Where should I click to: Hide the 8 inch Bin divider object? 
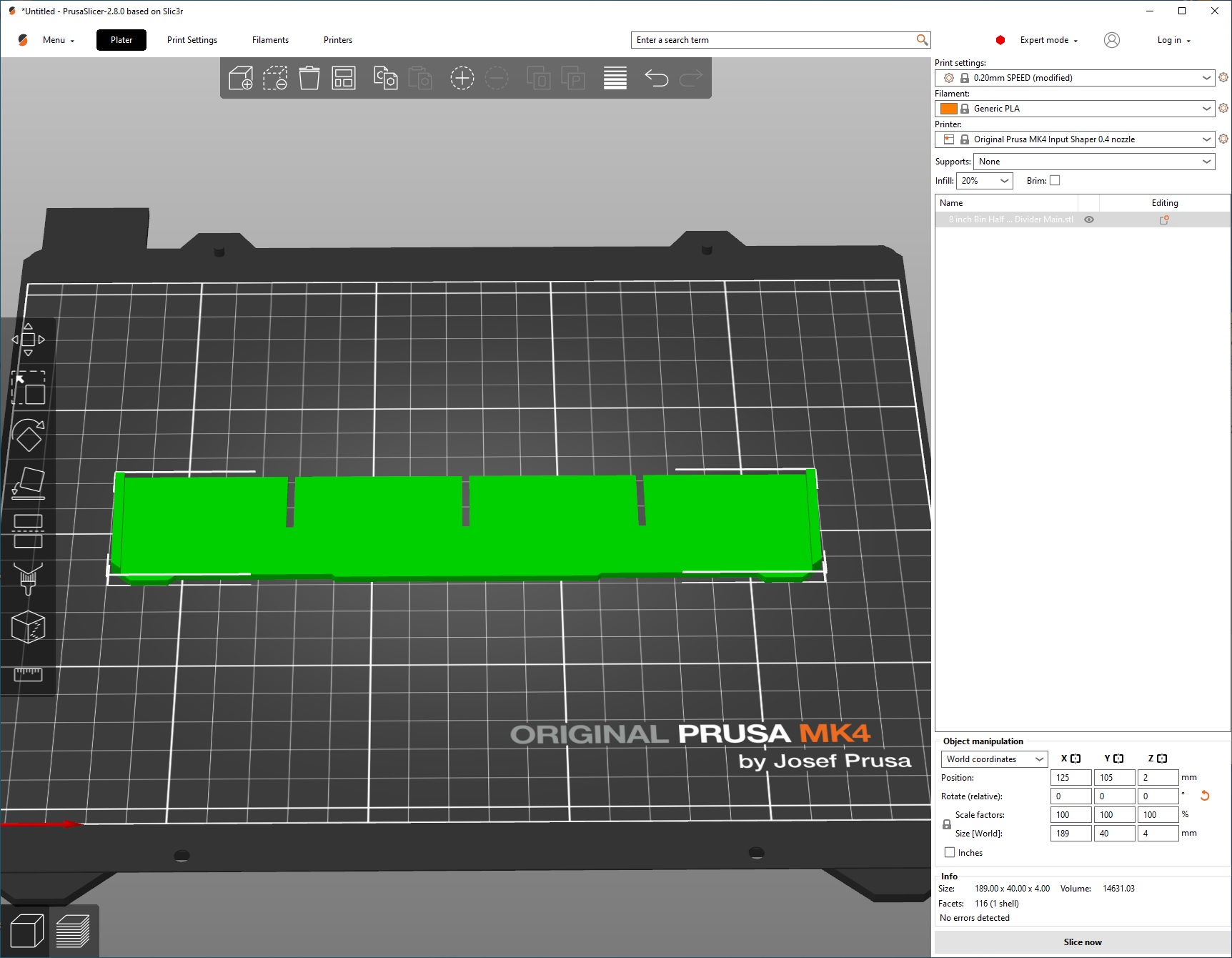click(x=1089, y=219)
